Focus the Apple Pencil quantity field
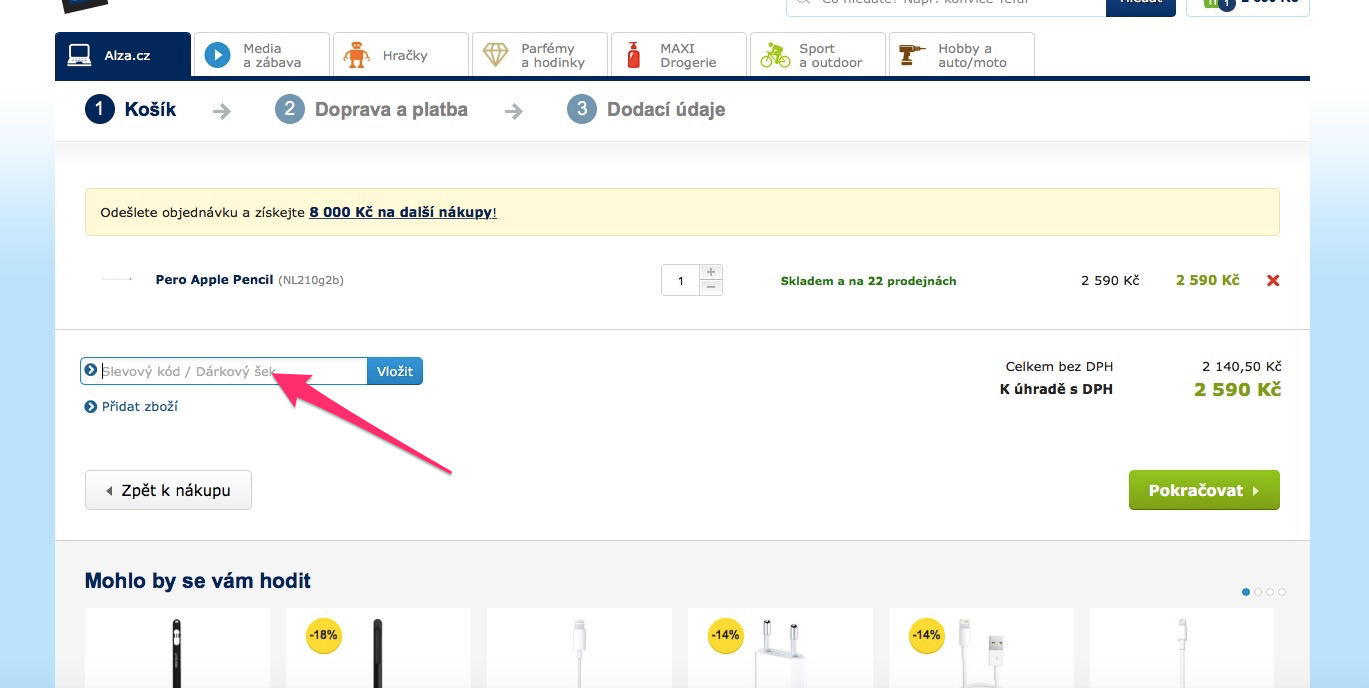Image resolution: width=1369 pixels, height=688 pixels. coord(681,280)
